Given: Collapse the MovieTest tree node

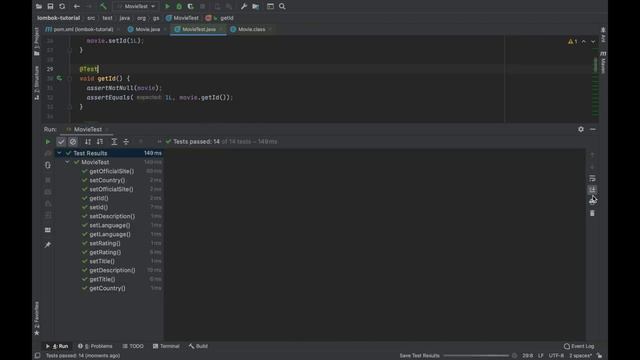Looking at the screenshot, I should (x=67, y=162).
